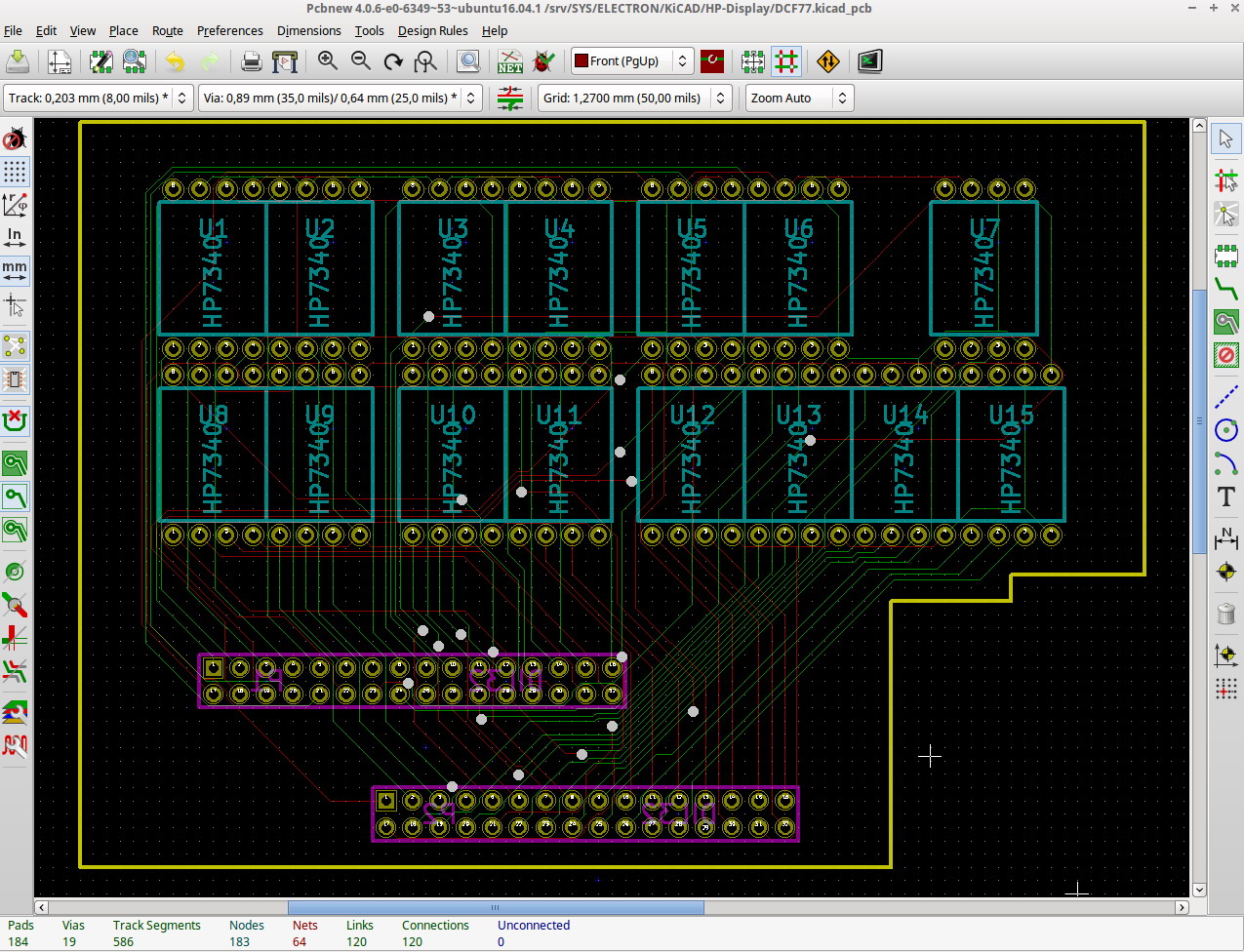Switch units to inches

tap(15, 238)
